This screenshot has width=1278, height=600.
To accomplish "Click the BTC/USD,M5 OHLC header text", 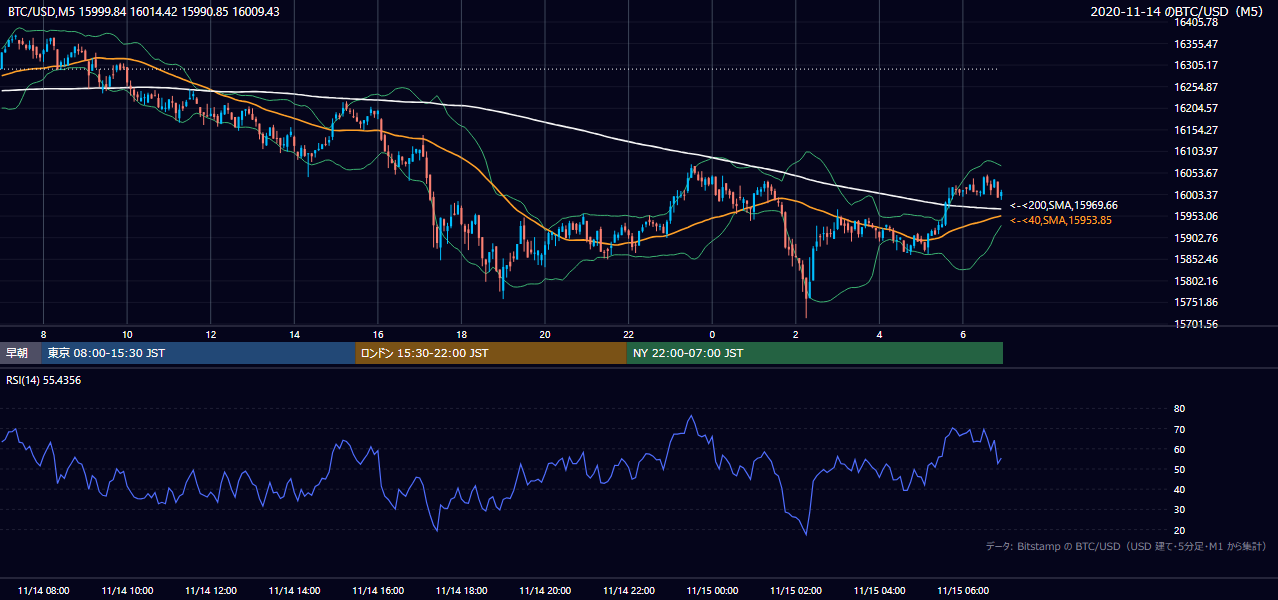I will point(144,12).
